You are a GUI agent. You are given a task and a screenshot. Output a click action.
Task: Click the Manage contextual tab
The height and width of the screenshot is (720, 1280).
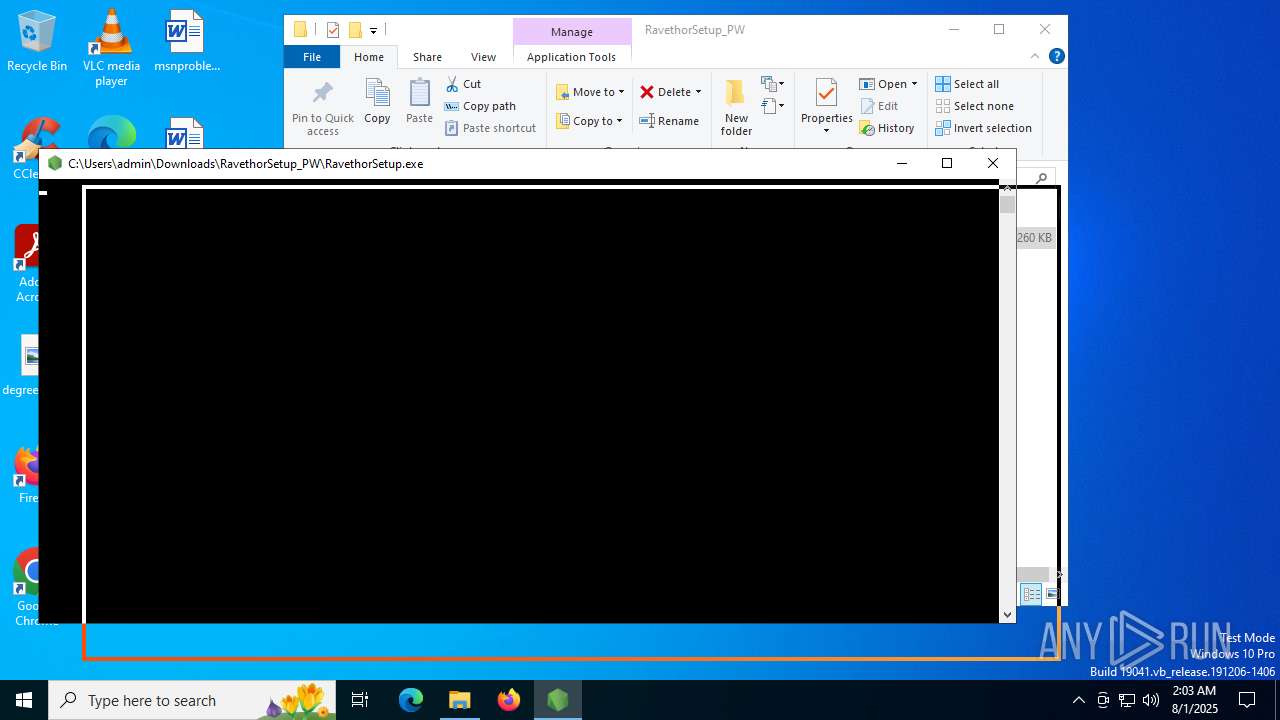point(572,32)
